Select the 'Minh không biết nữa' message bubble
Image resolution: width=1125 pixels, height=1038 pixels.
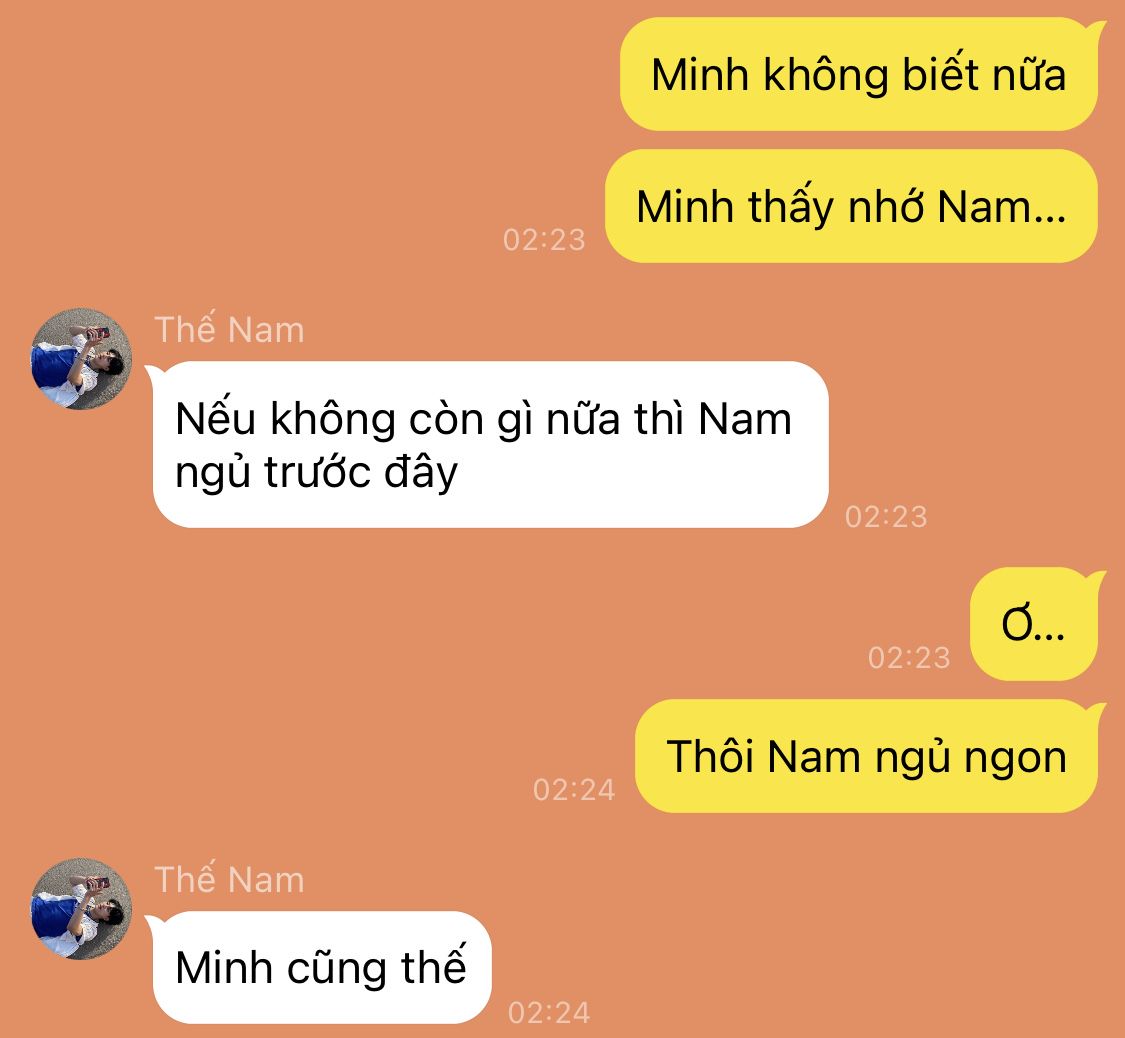pos(860,75)
